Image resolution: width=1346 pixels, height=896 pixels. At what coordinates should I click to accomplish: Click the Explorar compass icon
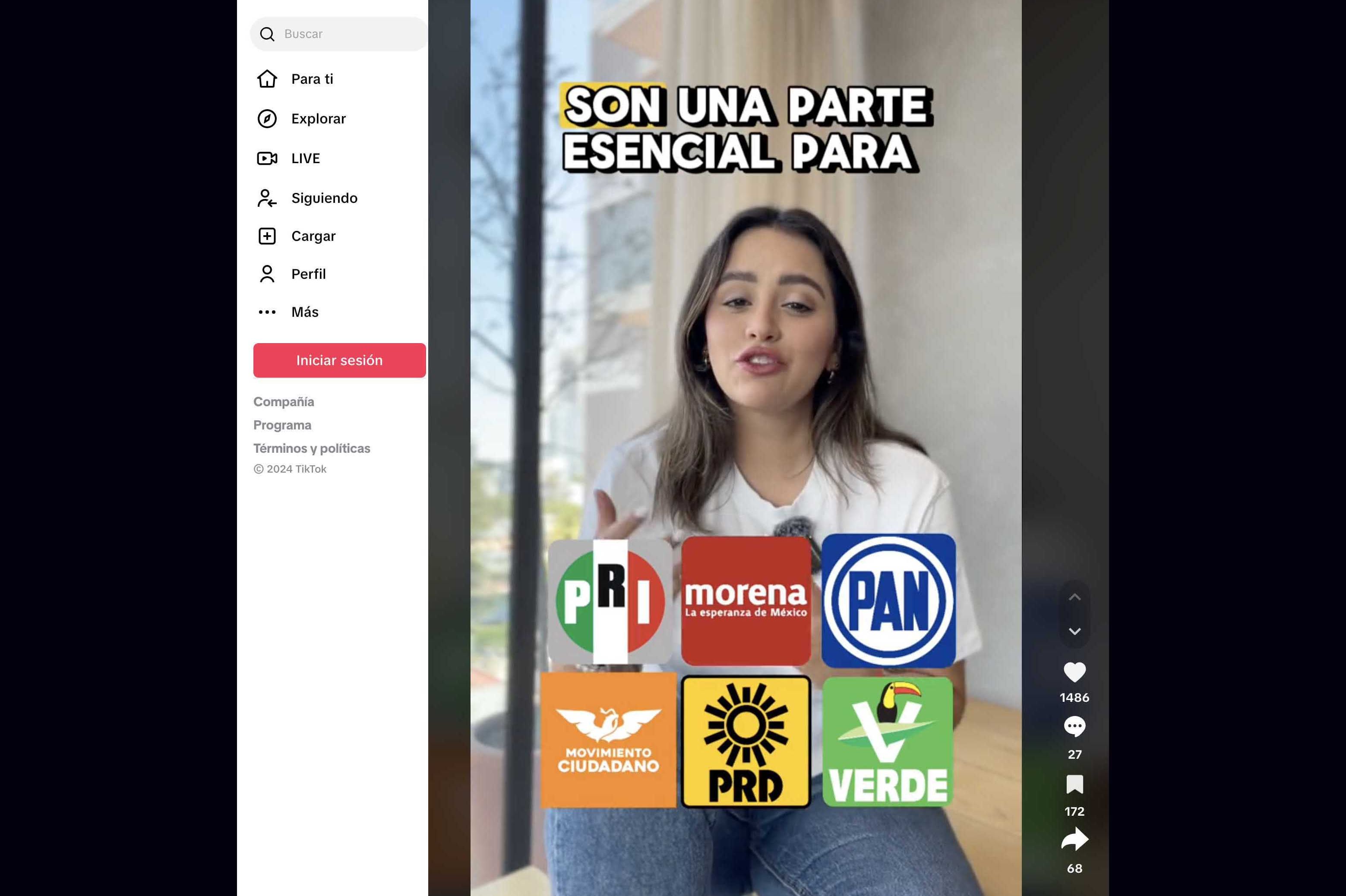pos(267,119)
